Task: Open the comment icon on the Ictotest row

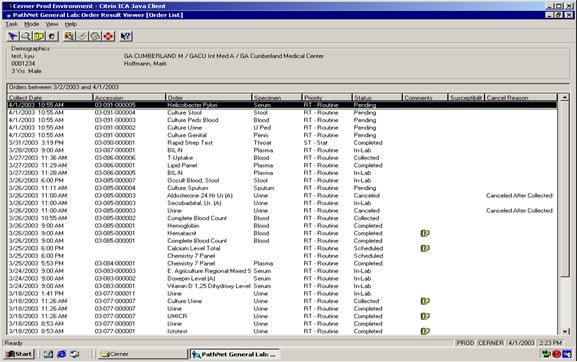Action: 425,331
